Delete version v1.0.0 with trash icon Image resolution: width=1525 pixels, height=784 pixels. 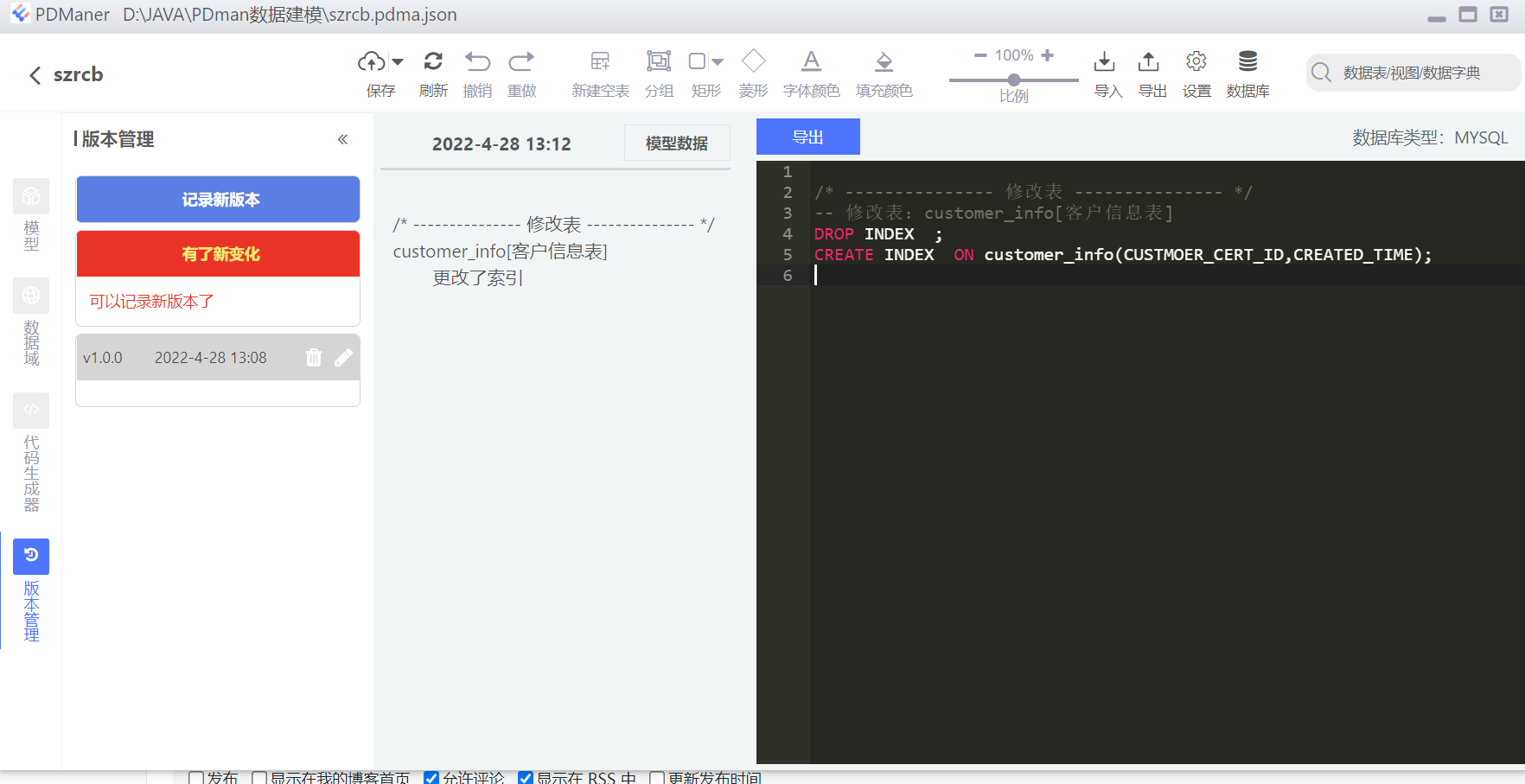coord(314,357)
